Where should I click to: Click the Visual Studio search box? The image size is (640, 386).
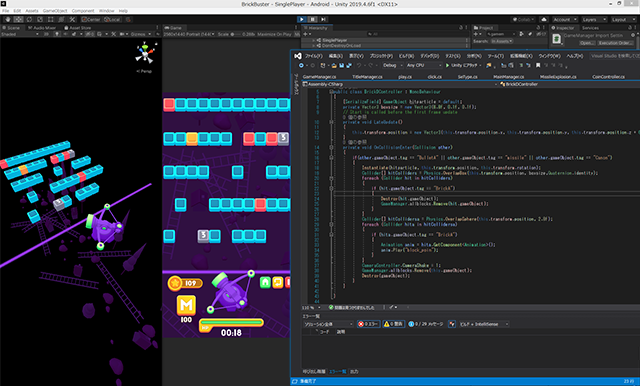(615, 56)
